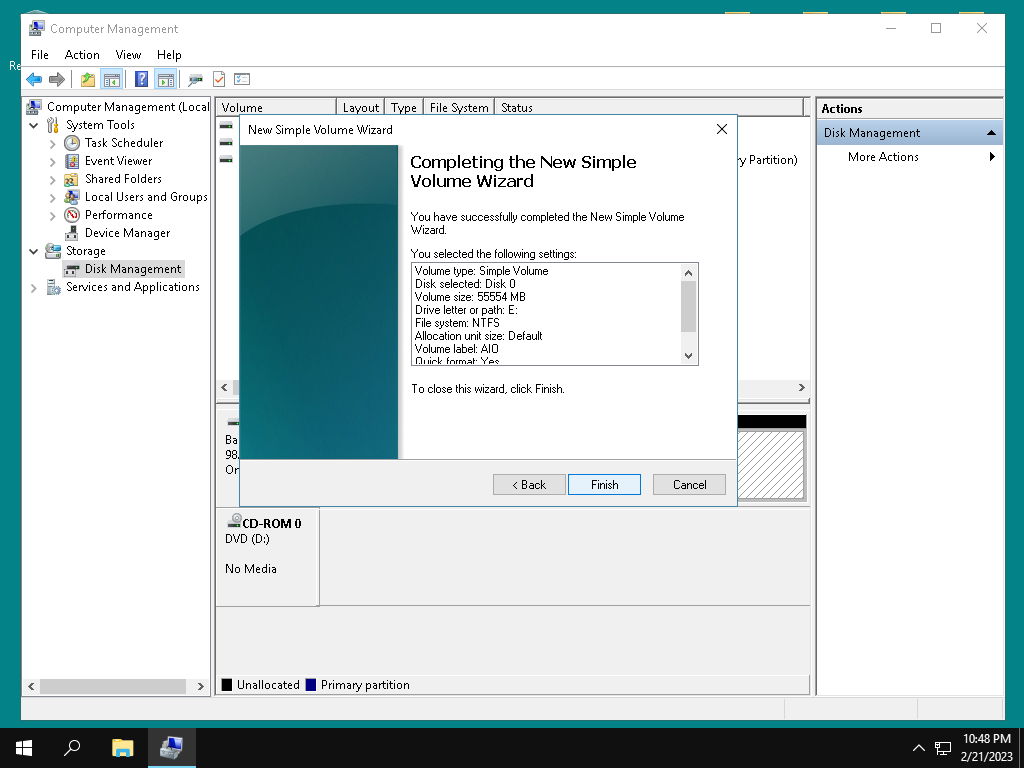Open the View menu
The image size is (1024, 768).
click(x=128, y=55)
